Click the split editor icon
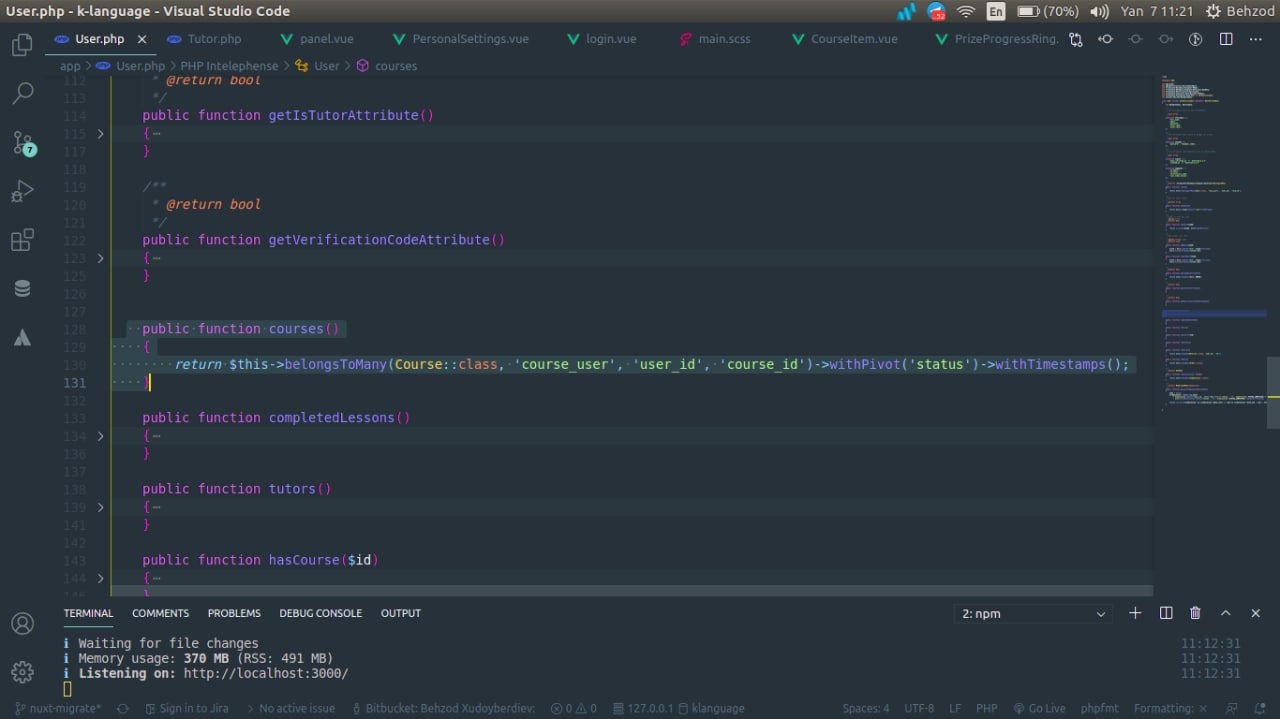The image size is (1280, 719). click(x=1226, y=39)
